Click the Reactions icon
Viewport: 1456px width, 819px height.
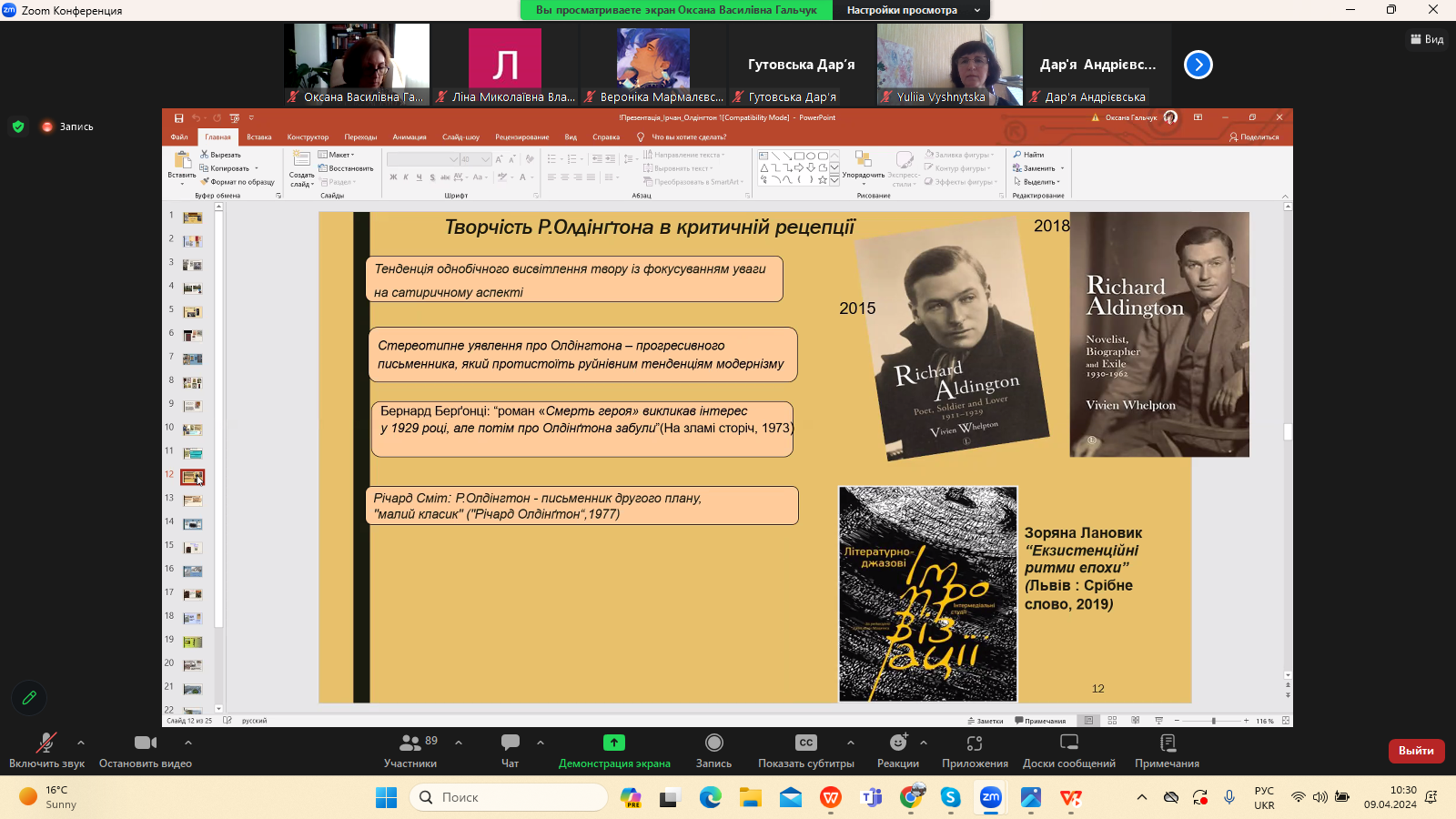coord(898,743)
